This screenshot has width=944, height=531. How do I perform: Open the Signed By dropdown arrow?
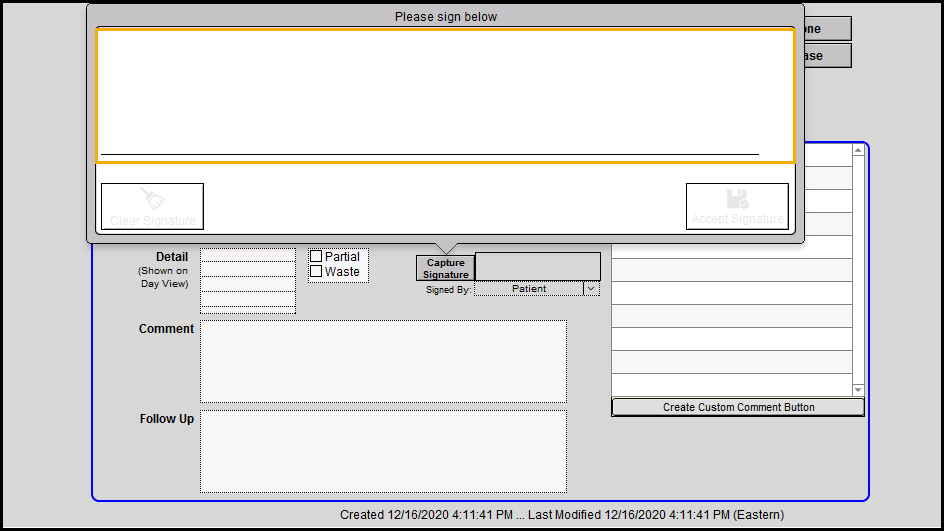click(x=591, y=289)
